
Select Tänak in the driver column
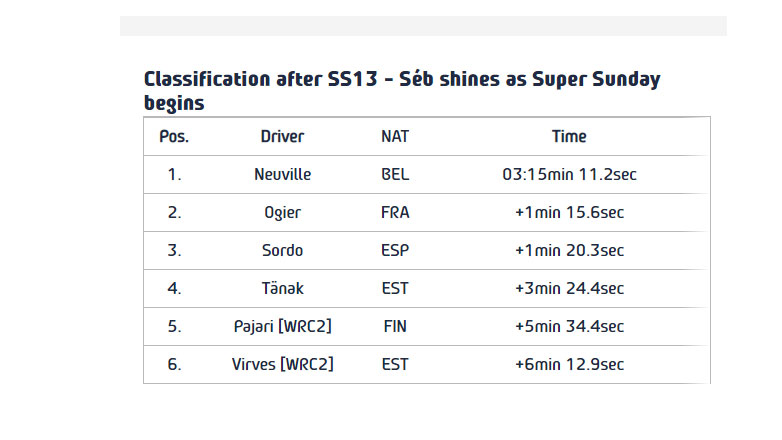coord(282,288)
